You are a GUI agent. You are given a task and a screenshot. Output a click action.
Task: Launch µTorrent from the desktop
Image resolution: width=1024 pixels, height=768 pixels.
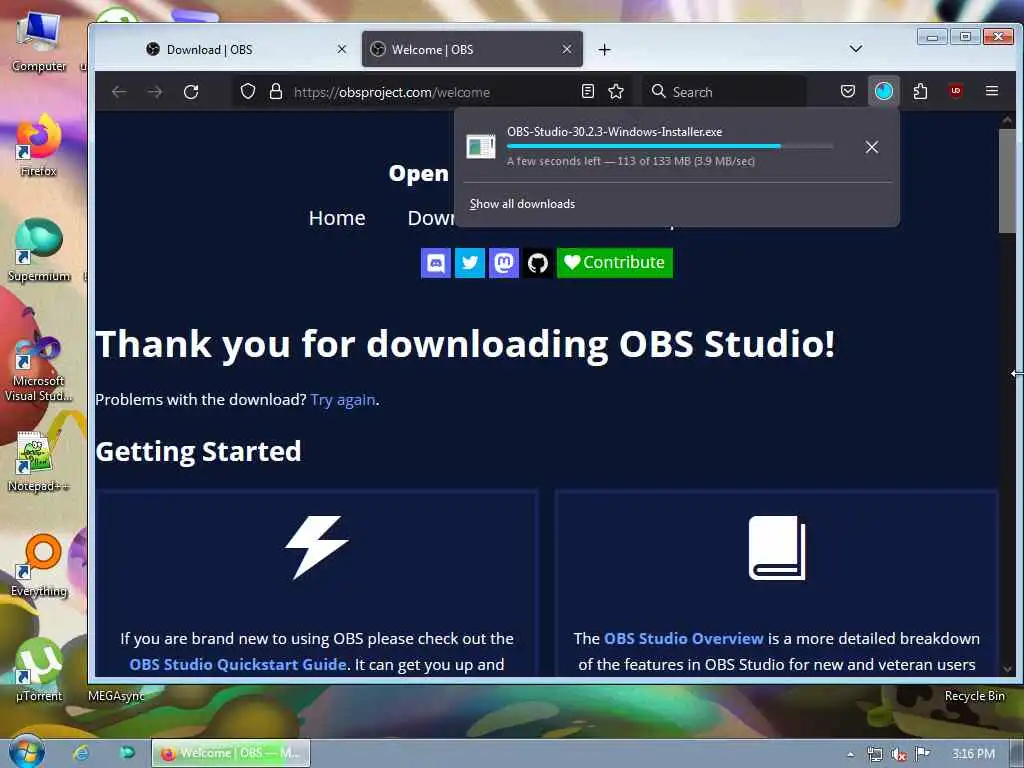coord(39,671)
